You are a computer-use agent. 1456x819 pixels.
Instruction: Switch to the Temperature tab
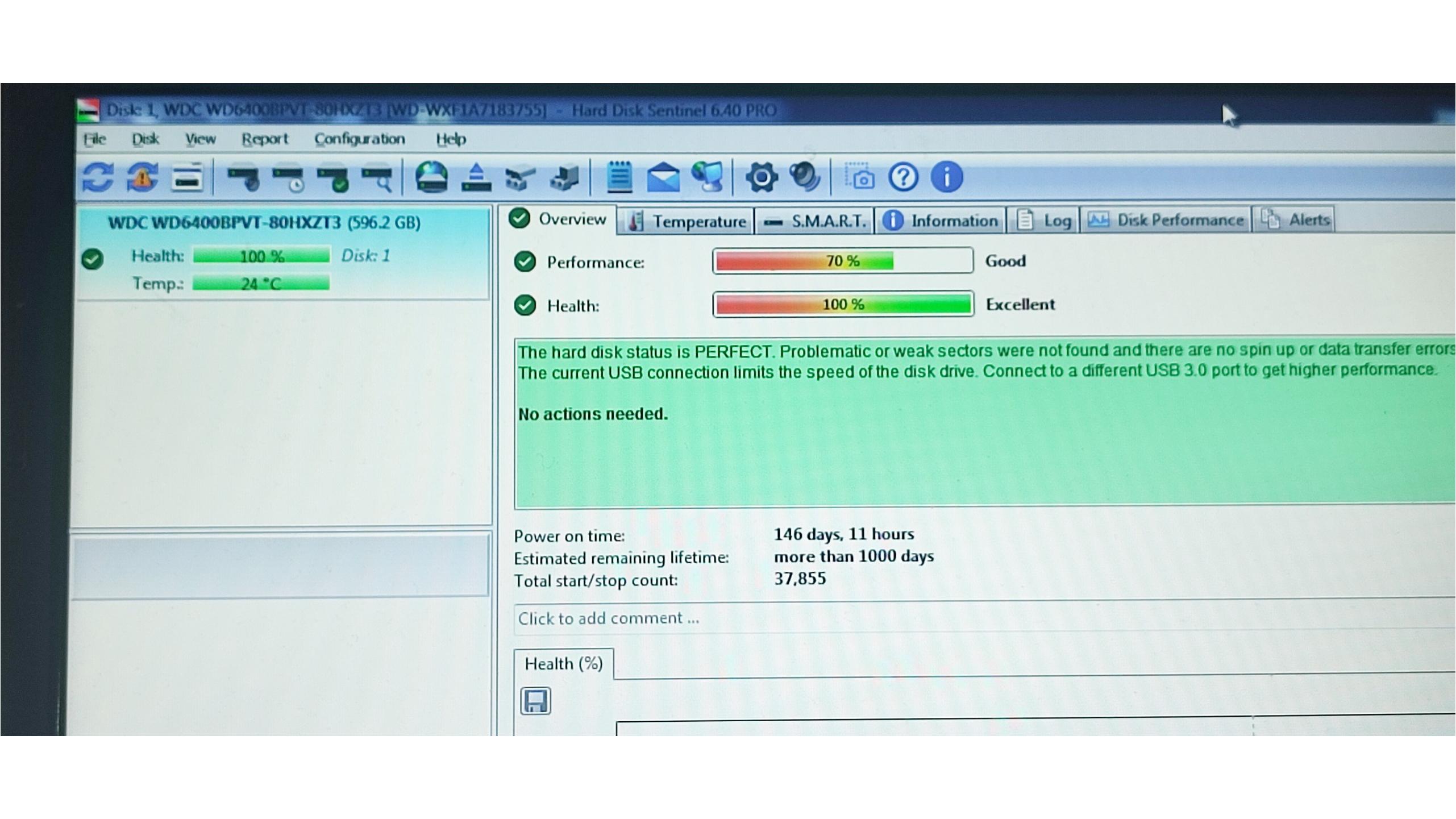tap(686, 221)
